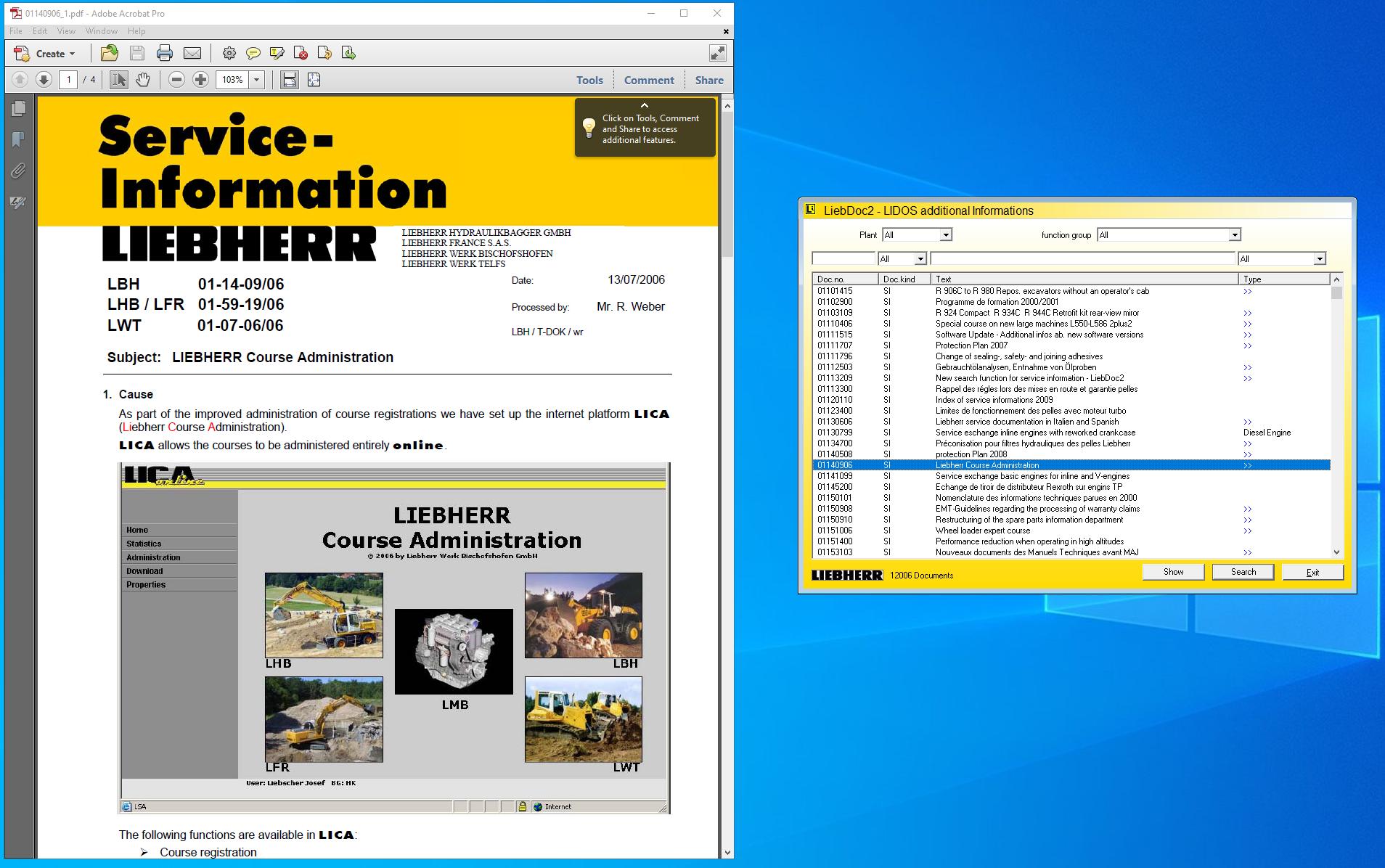This screenshot has width=1385, height=868.
Task: Open the Edit menu
Action: (40, 31)
